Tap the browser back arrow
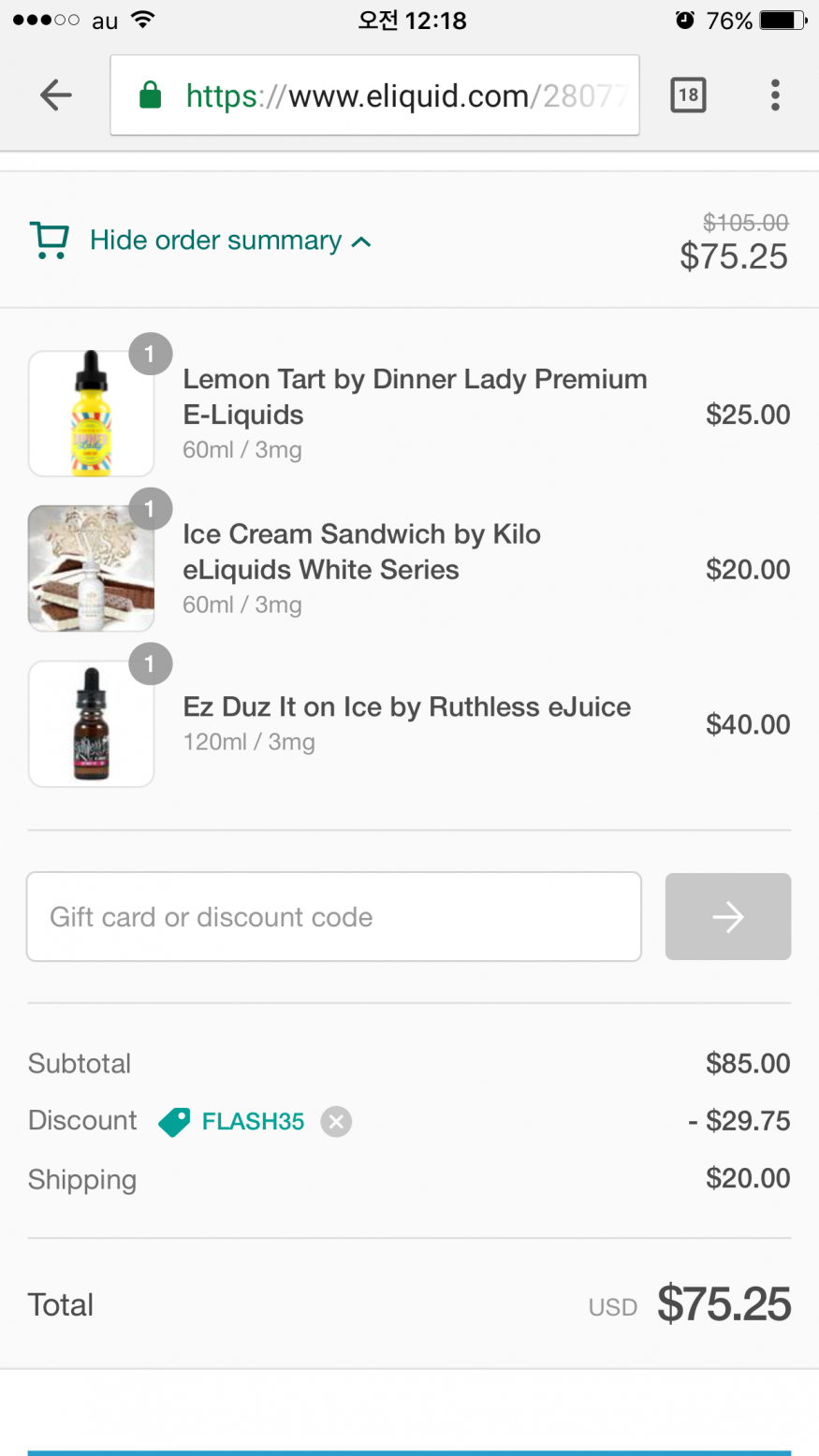This screenshot has width=819, height=1456. click(x=56, y=95)
